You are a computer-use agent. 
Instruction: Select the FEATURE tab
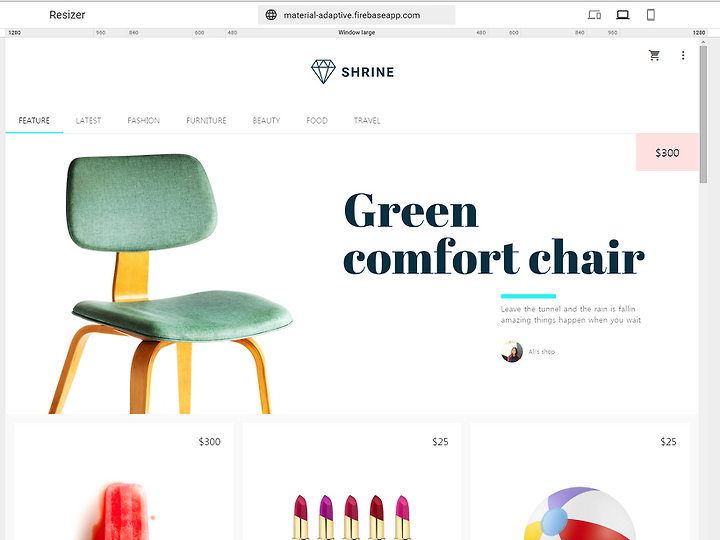tap(34, 121)
